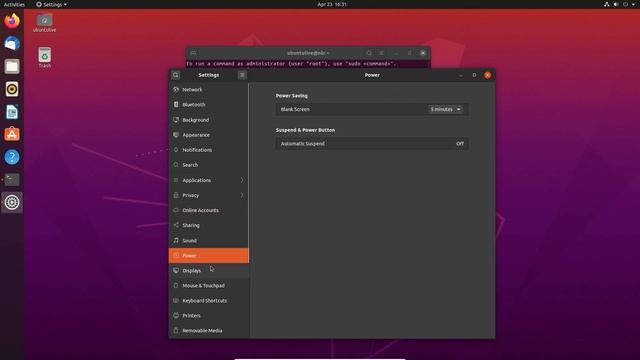Open Thunderbird from the dock

tap(12, 43)
